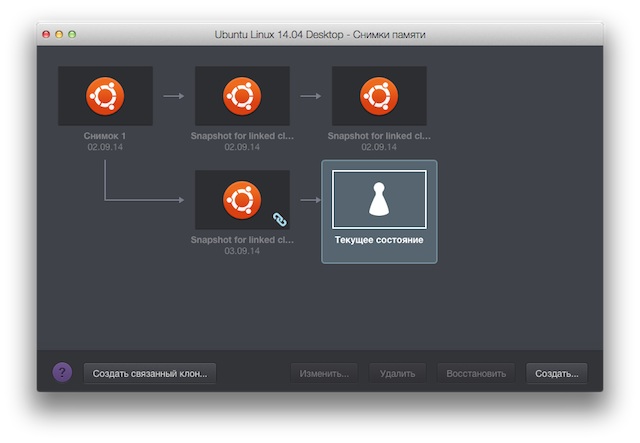This screenshot has width=640, height=443.
Task: Click the Удалить button
Action: pos(398,374)
